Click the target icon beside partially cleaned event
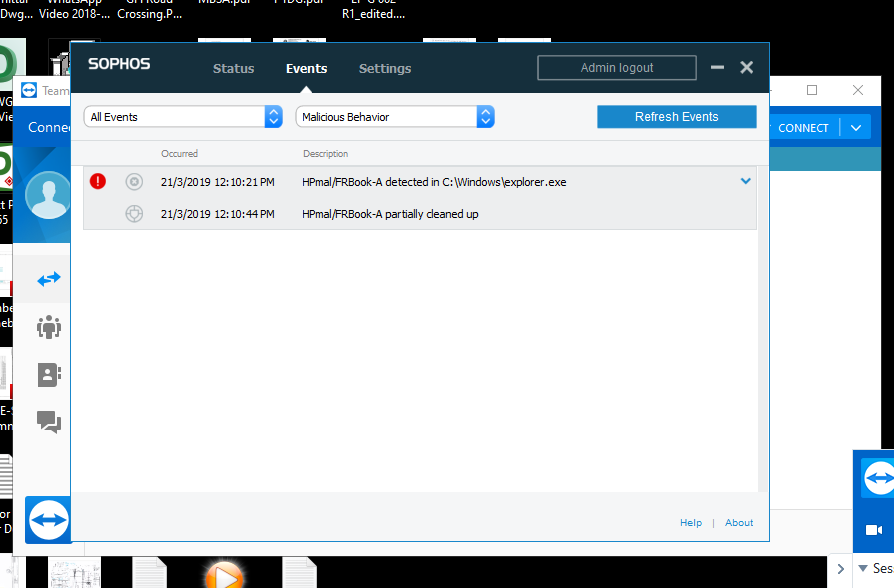 point(134,214)
